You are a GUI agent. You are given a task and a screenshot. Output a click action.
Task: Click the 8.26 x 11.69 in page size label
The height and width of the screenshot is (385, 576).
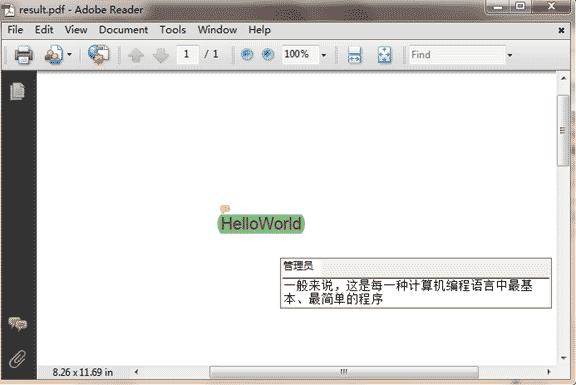tap(83, 372)
